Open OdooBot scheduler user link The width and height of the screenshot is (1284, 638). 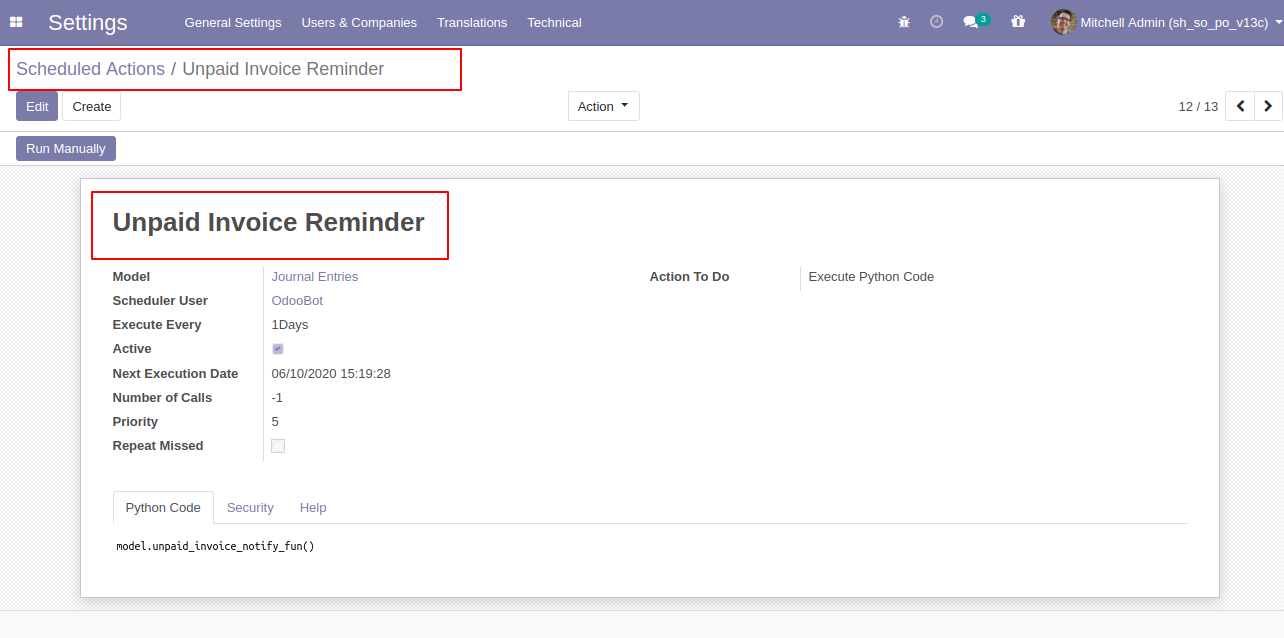297,301
